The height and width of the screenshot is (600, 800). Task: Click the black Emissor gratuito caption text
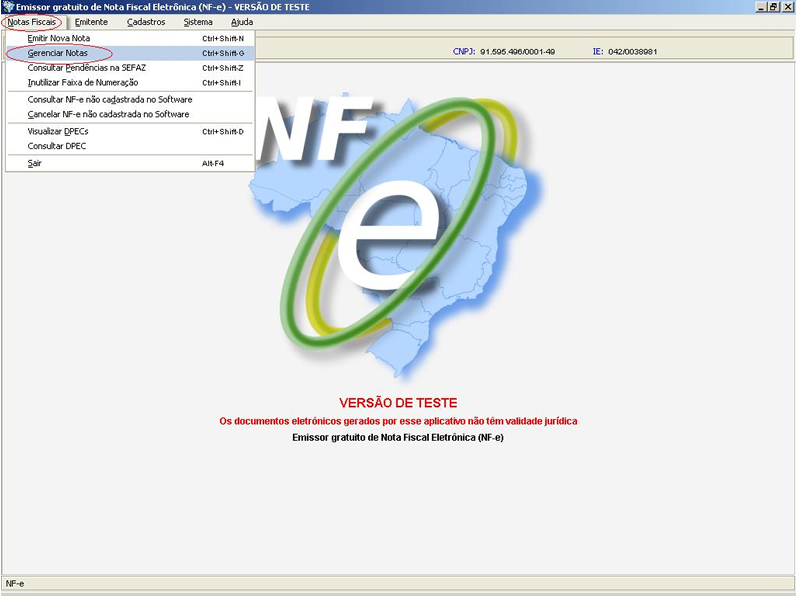[398, 438]
